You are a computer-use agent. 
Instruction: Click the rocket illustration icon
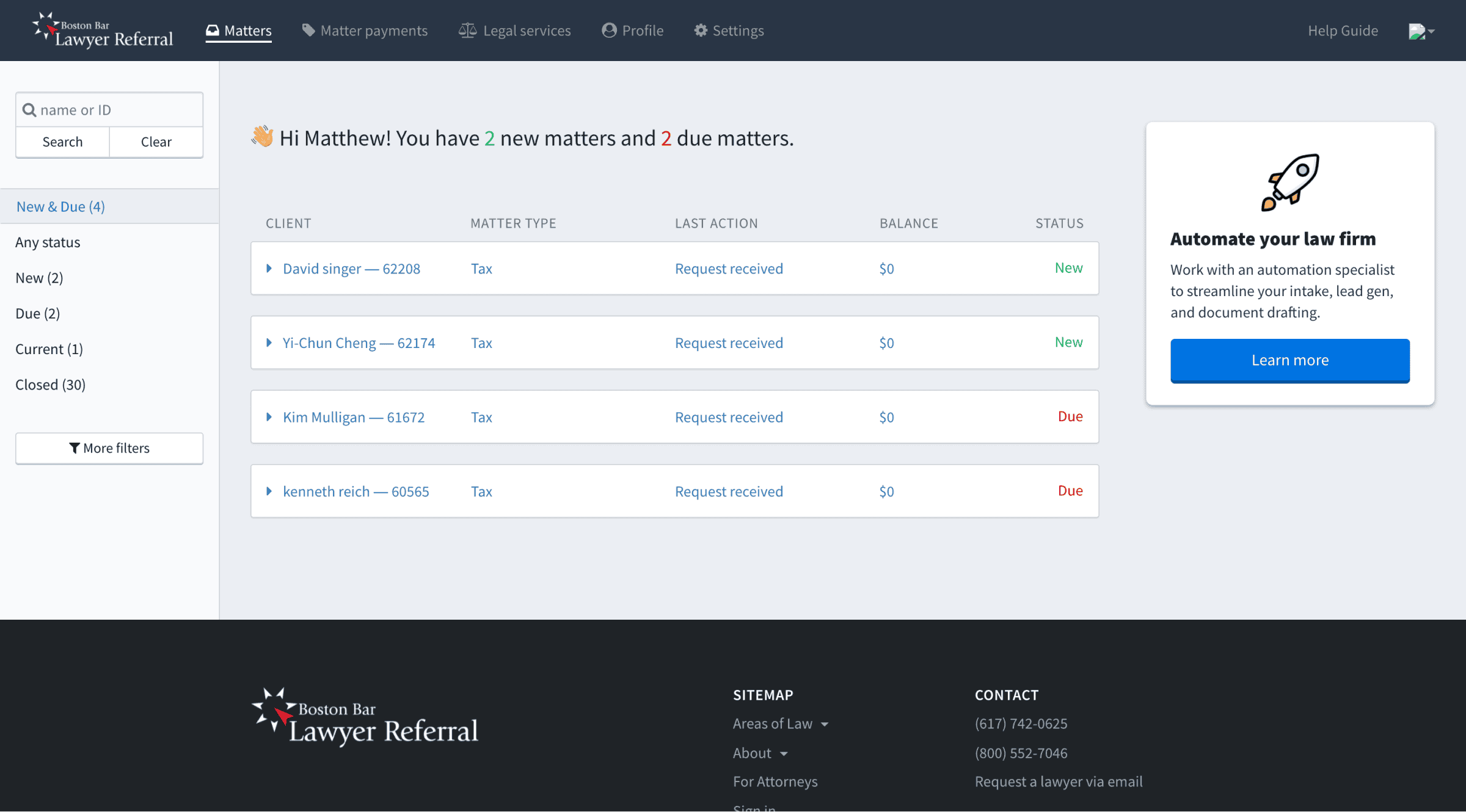pyautogui.click(x=1290, y=183)
